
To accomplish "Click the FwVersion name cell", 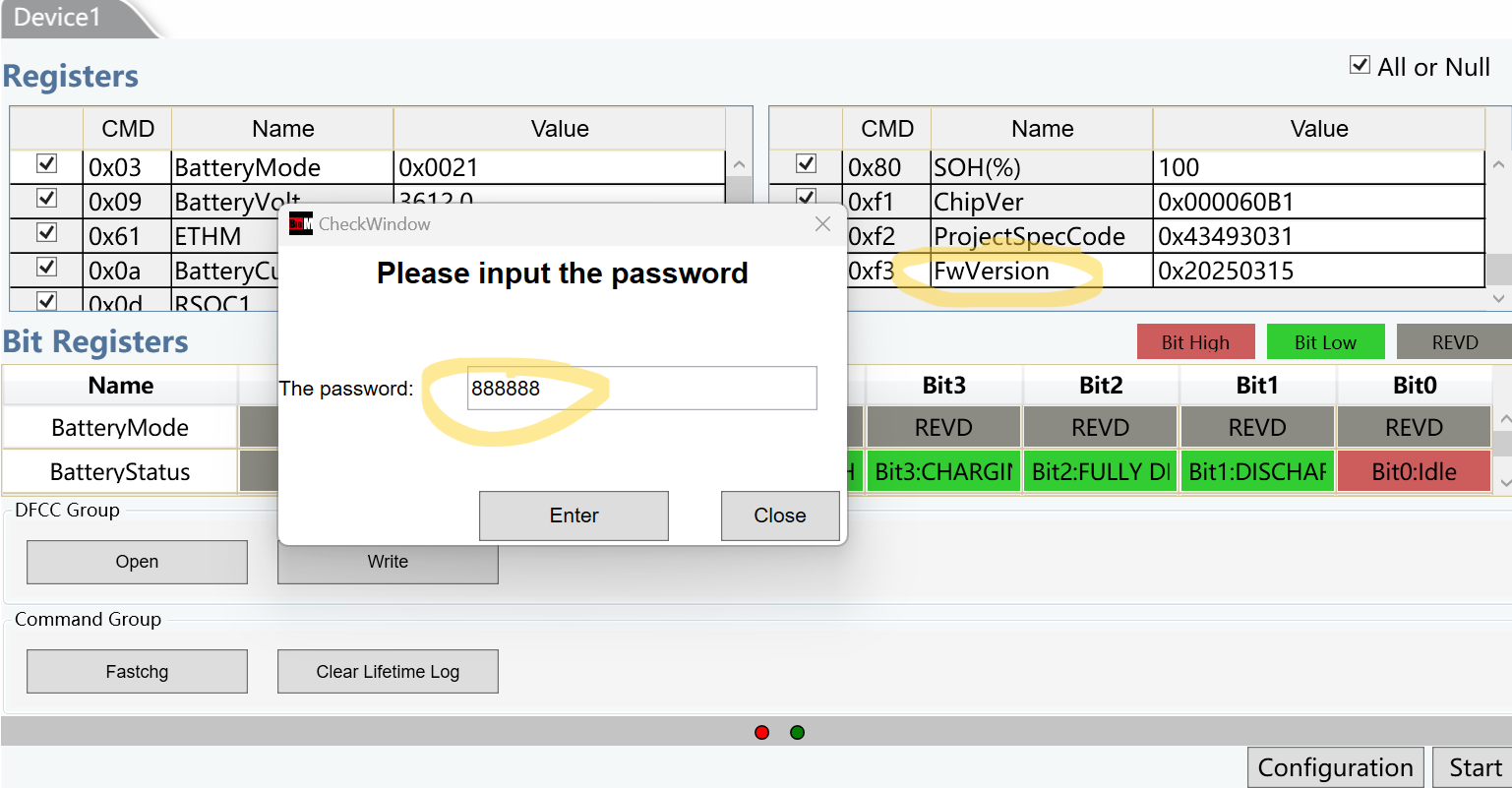I will click(x=1042, y=271).
